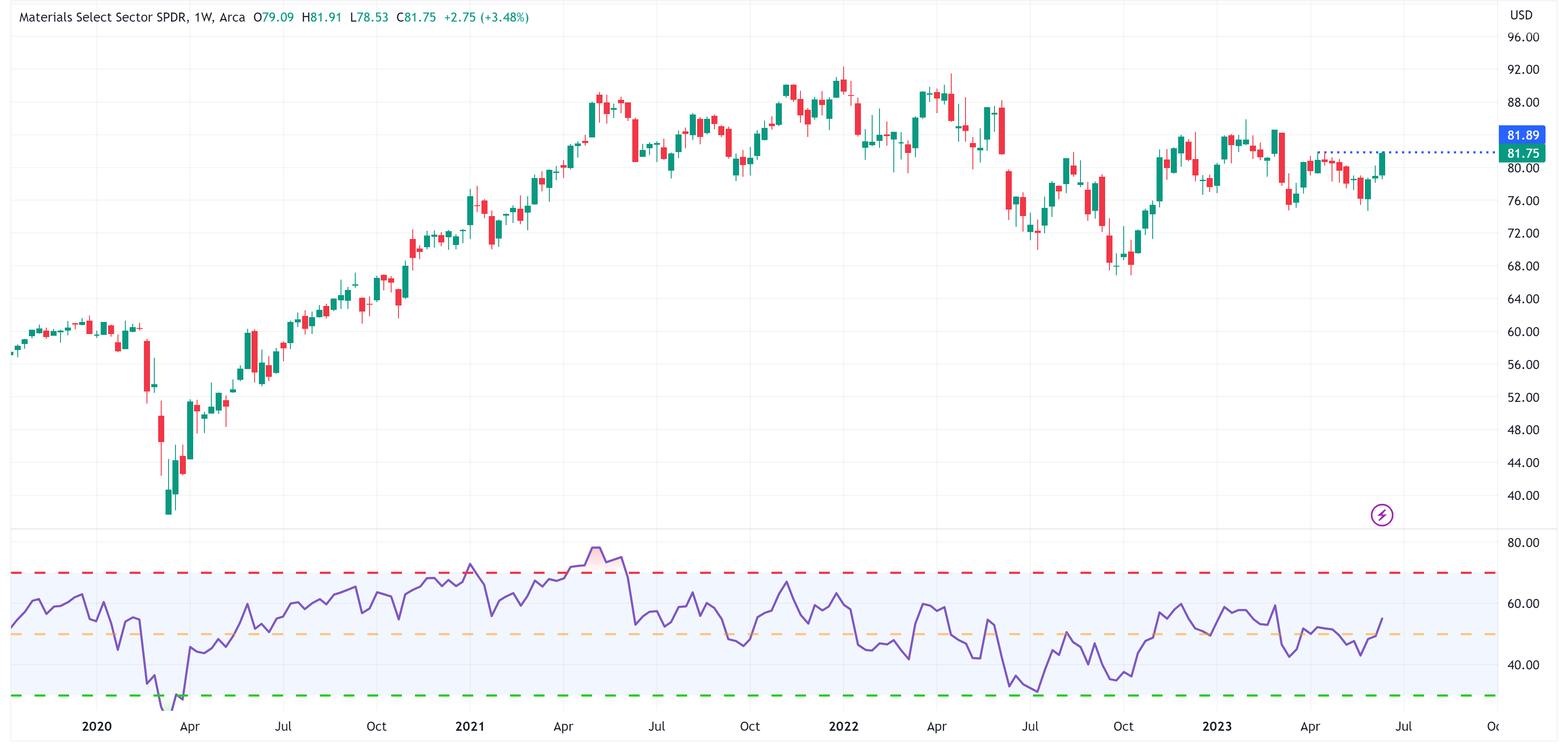
Task: Click the 40.00 price axis label in main chart
Action: pos(1522,496)
